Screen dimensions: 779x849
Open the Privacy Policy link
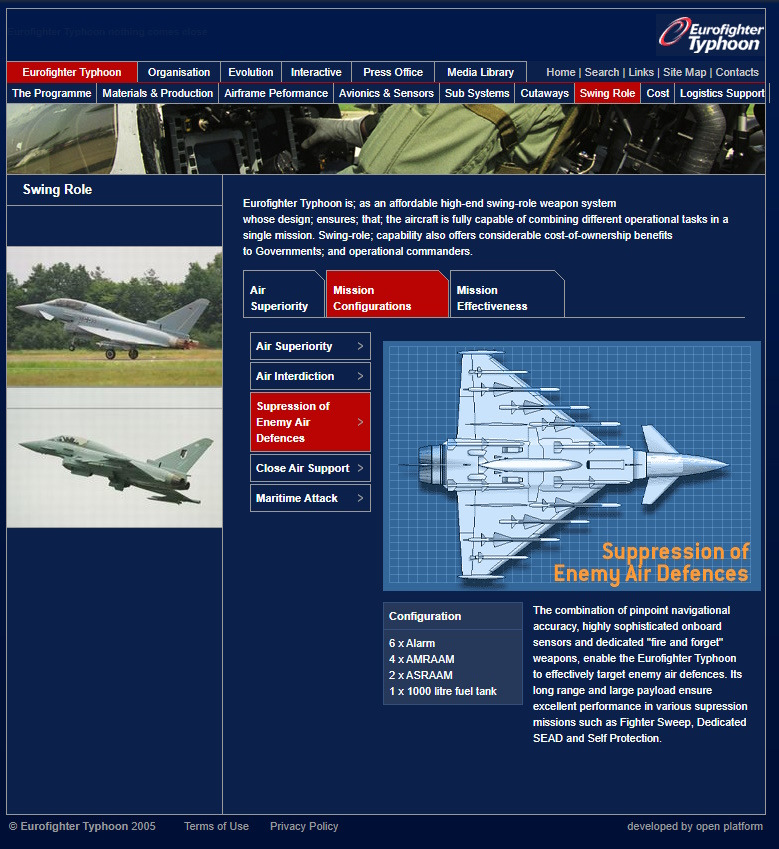coord(304,826)
